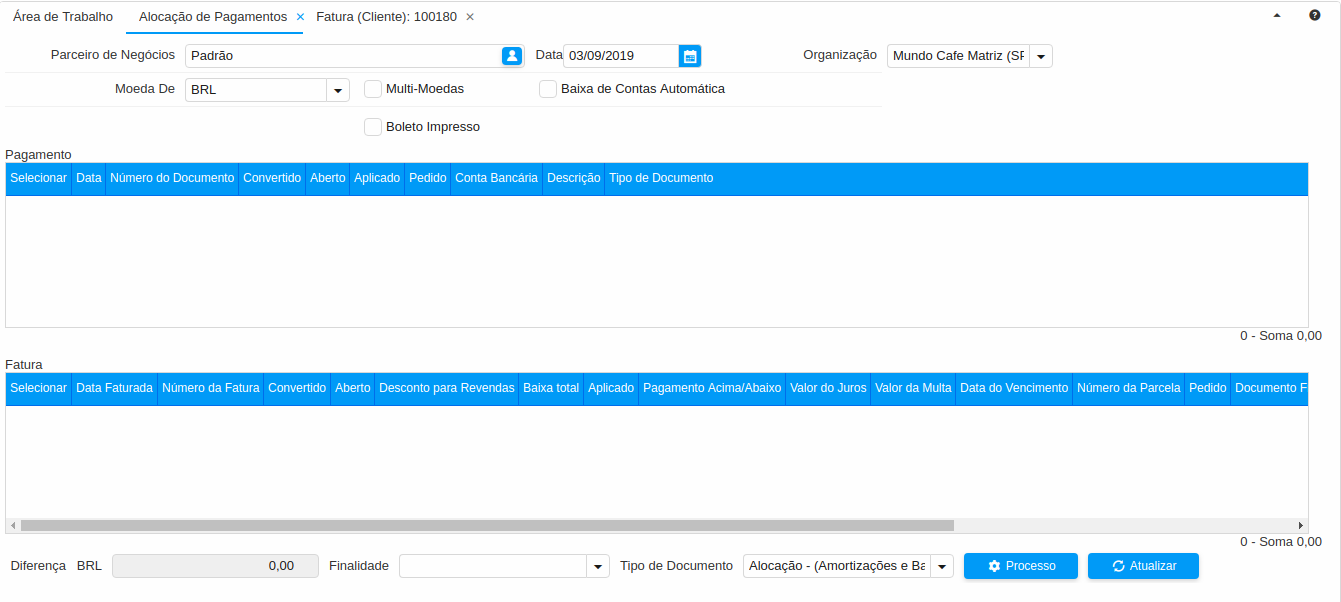
Task: Close the Fatura (Cliente) 100180 tab
Action: 470,17
